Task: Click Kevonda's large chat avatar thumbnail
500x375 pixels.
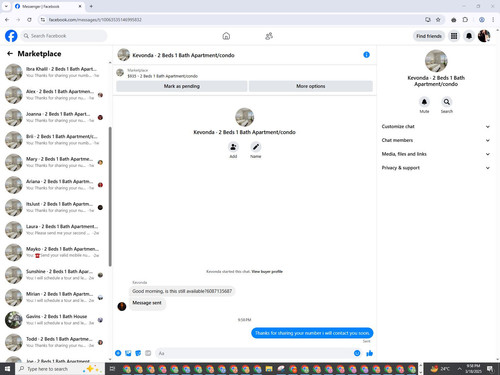Action: click(x=245, y=117)
